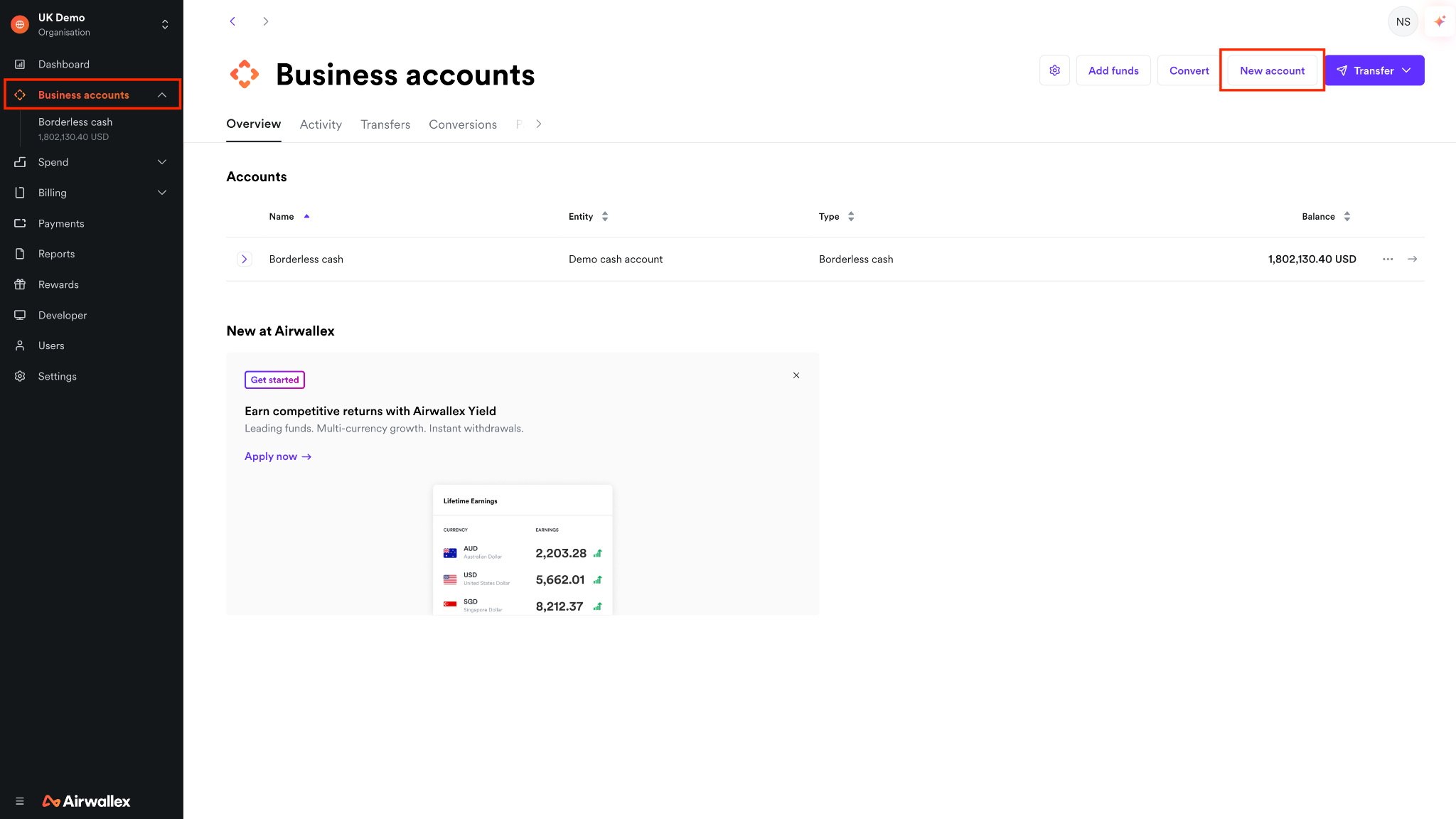The image size is (1456, 819).
Task: Click the Add funds button
Action: point(1113,70)
